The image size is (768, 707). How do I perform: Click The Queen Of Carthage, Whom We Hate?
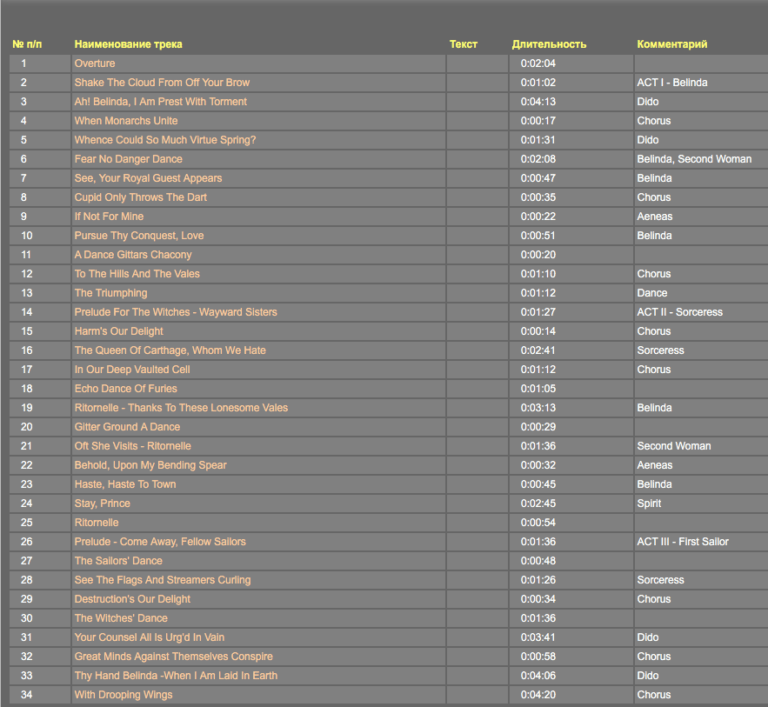(170, 351)
